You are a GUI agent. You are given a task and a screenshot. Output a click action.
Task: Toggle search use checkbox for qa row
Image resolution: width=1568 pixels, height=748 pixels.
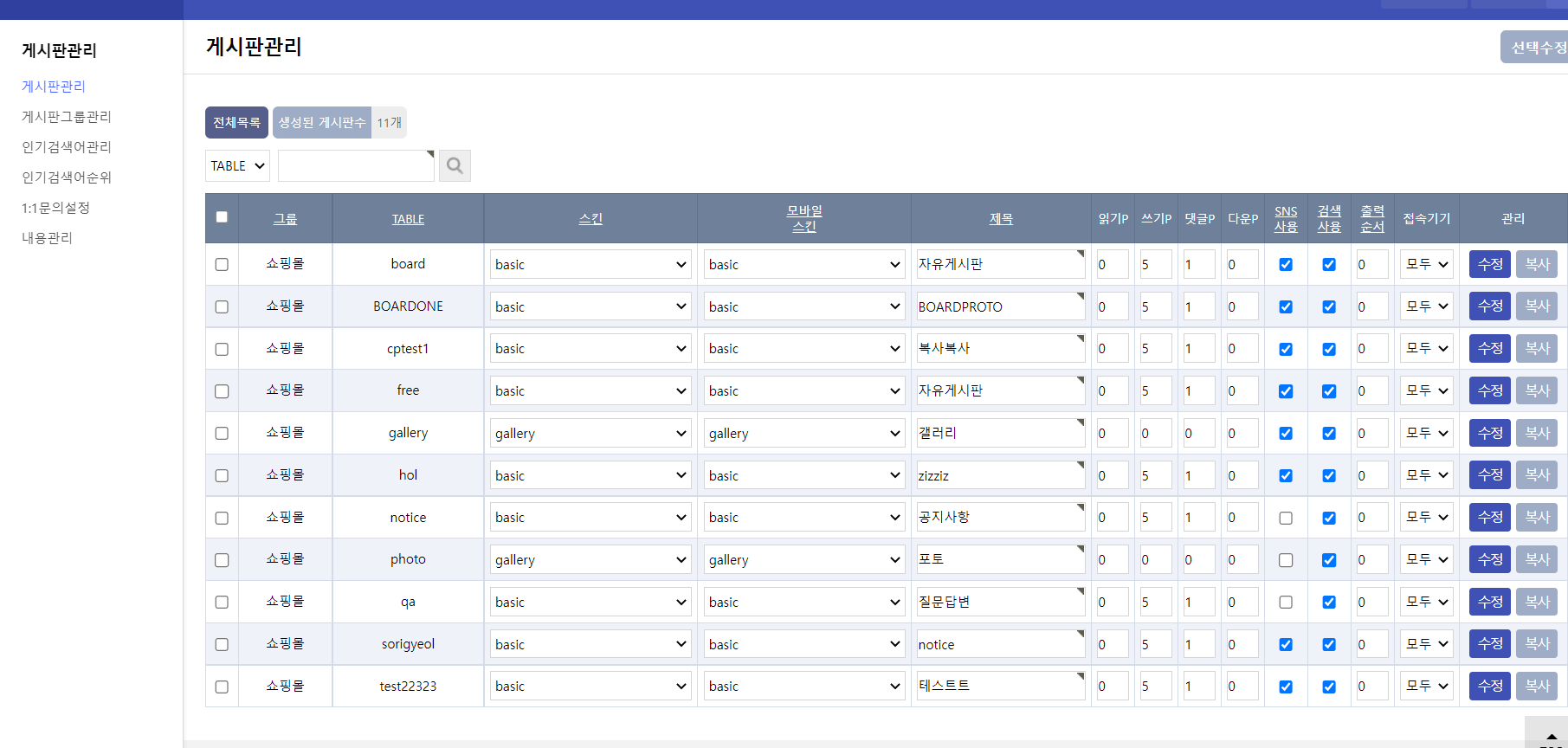tap(1329, 602)
